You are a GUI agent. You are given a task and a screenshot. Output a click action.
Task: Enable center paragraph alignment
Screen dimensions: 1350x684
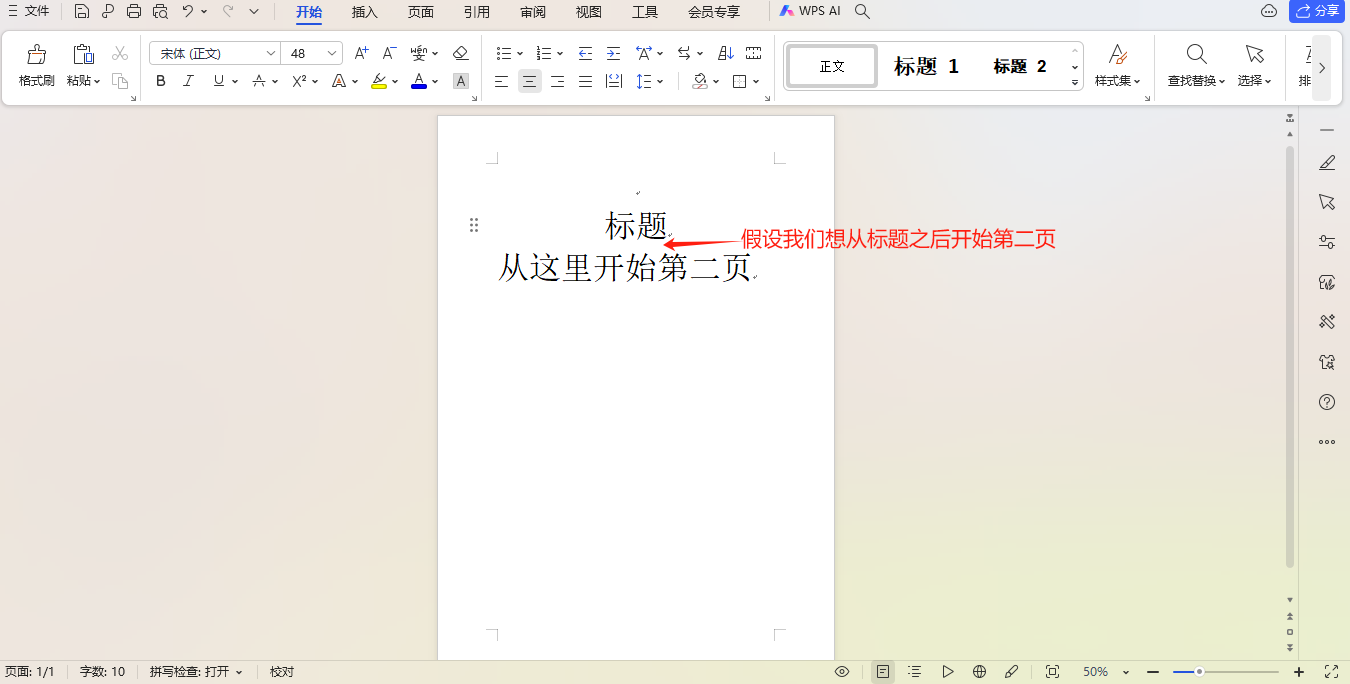(529, 81)
